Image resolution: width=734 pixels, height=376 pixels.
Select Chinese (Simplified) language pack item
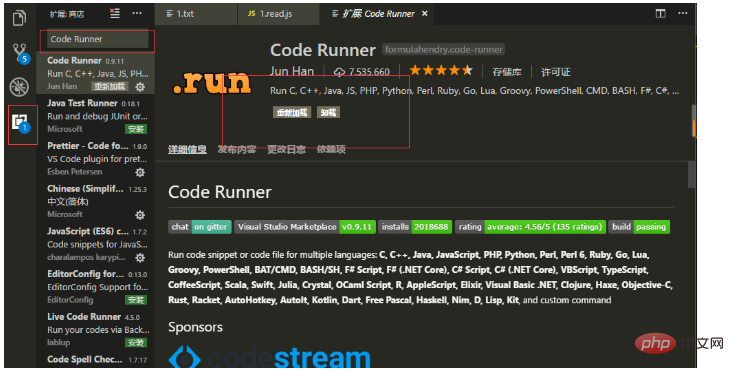(x=95, y=201)
